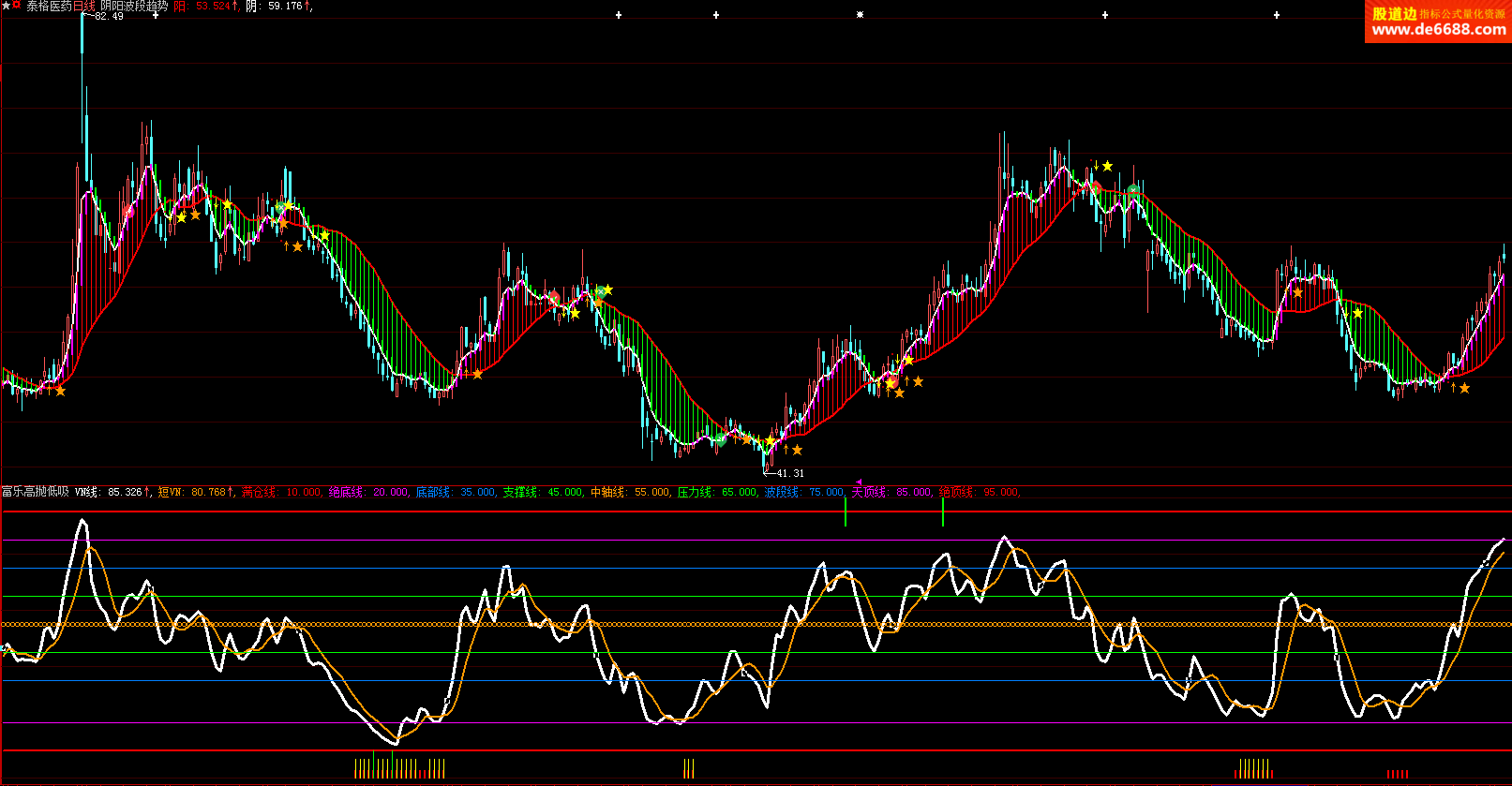Click the 中轴线 55.000 legend label
The height and width of the screenshot is (786, 1512).
click(x=630, y=492)
